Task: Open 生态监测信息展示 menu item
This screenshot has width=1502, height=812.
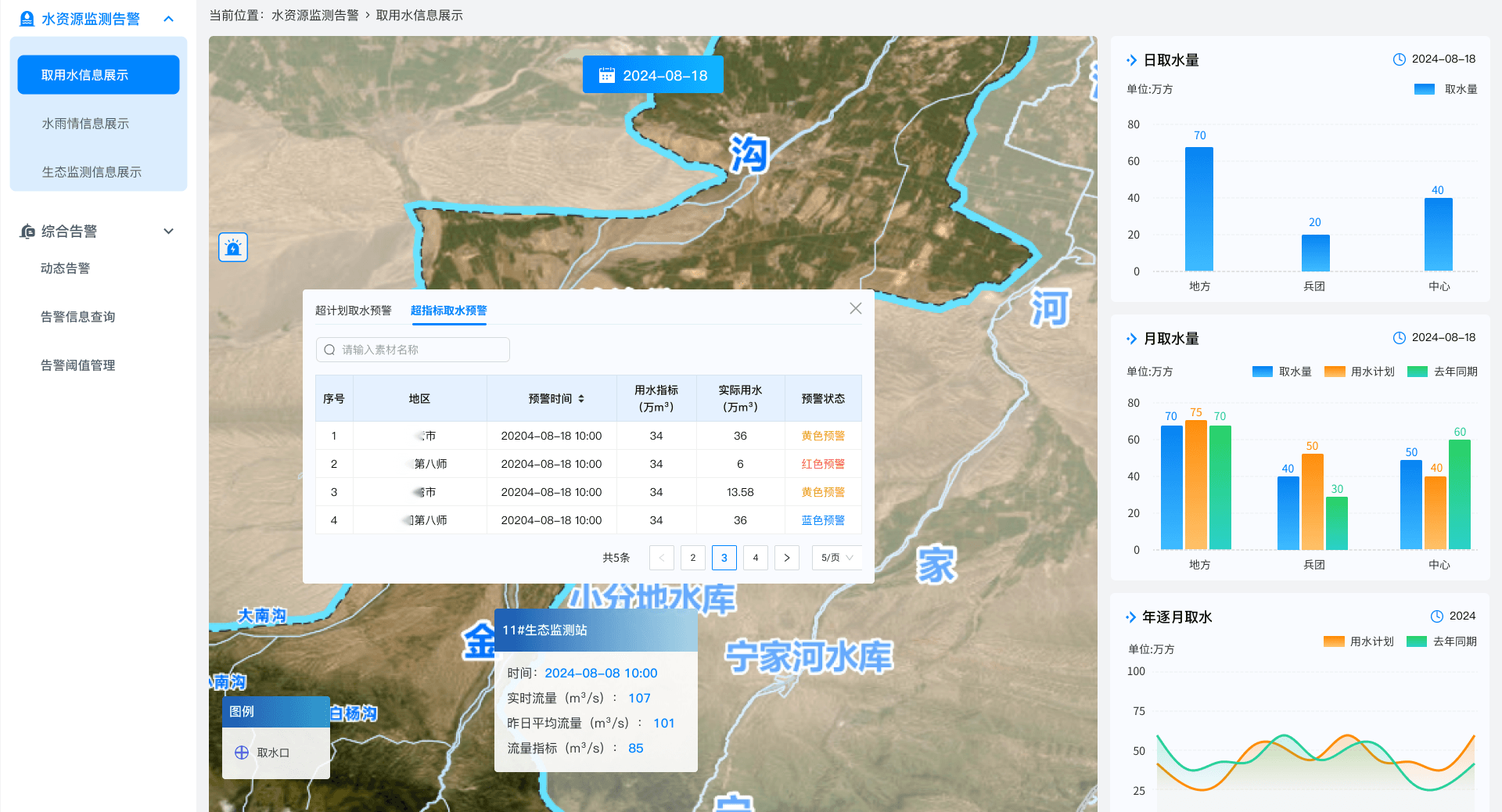Action: tap(92, 172)
